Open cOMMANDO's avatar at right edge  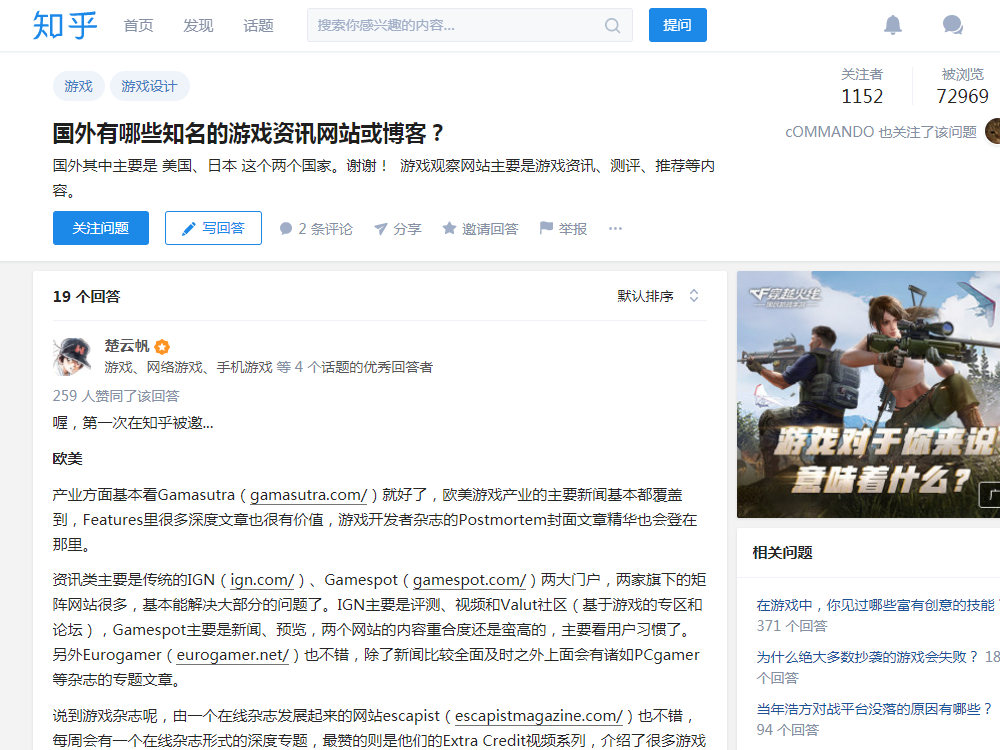pyautogui.click(x=992, y=131)
